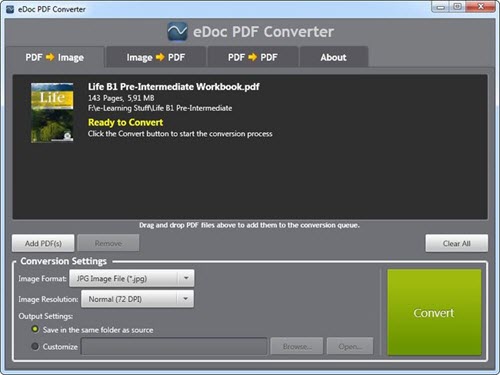Click the title bar app icon
The height and width of the screenshot is (375, 500).
pyautogui.click(x=10, y=9)
